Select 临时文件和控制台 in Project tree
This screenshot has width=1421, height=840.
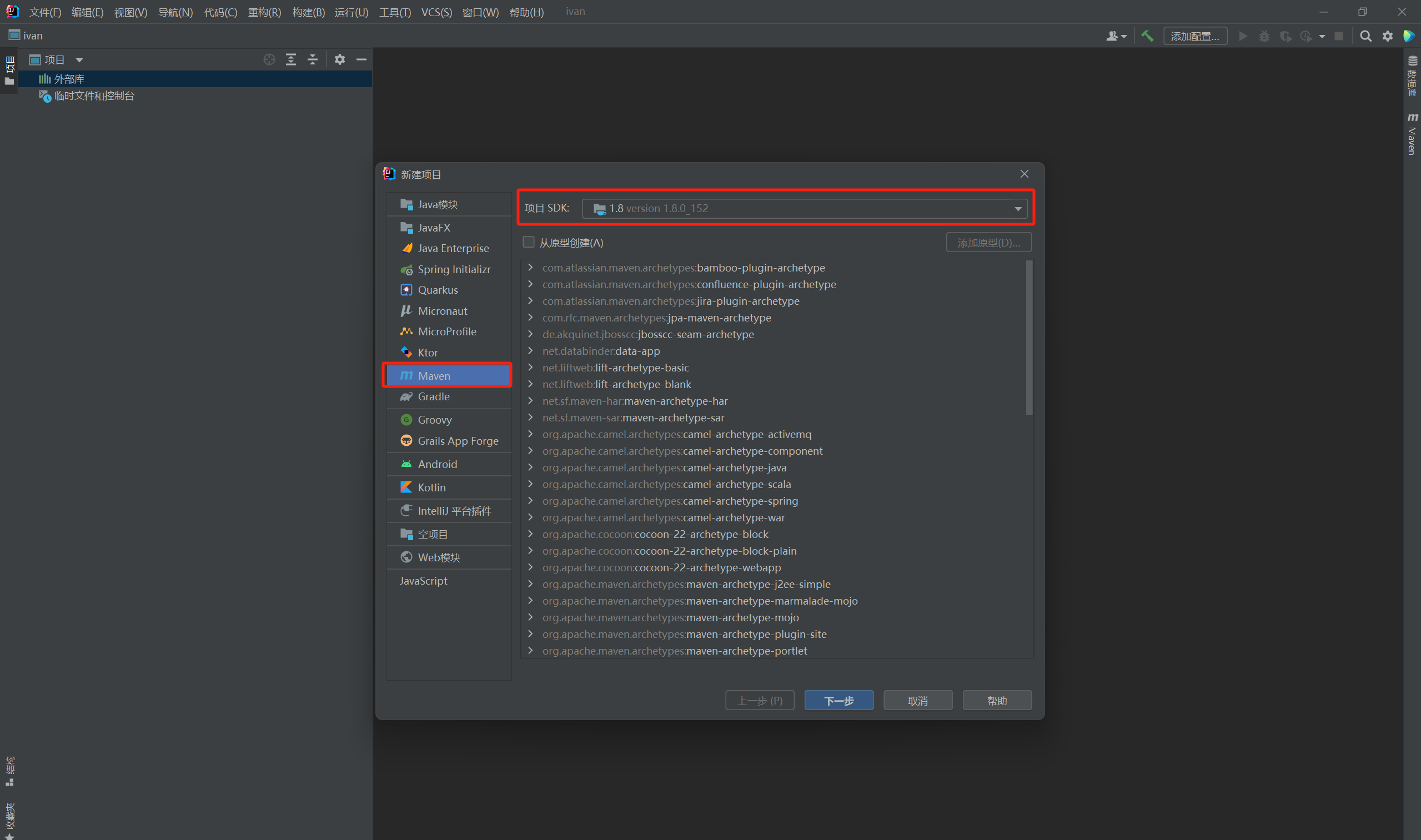pos(195,96)
